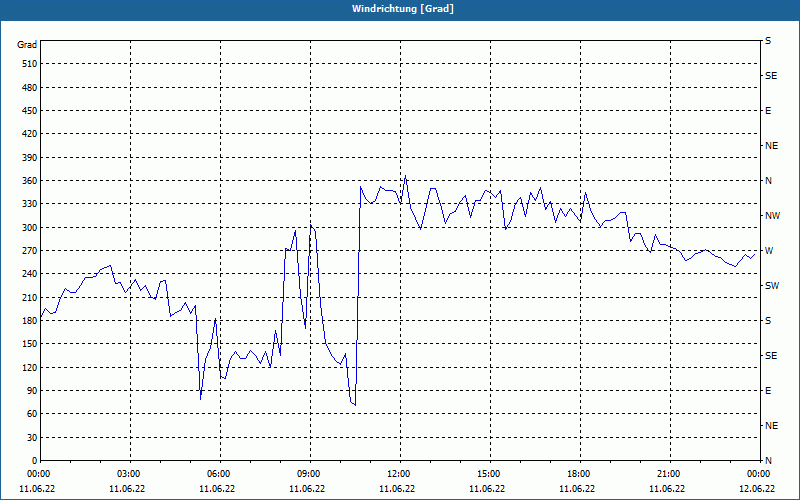Click the 00:00 label above first 11.06.22
The height and width of the screenshot is (500, 800).
39,474
